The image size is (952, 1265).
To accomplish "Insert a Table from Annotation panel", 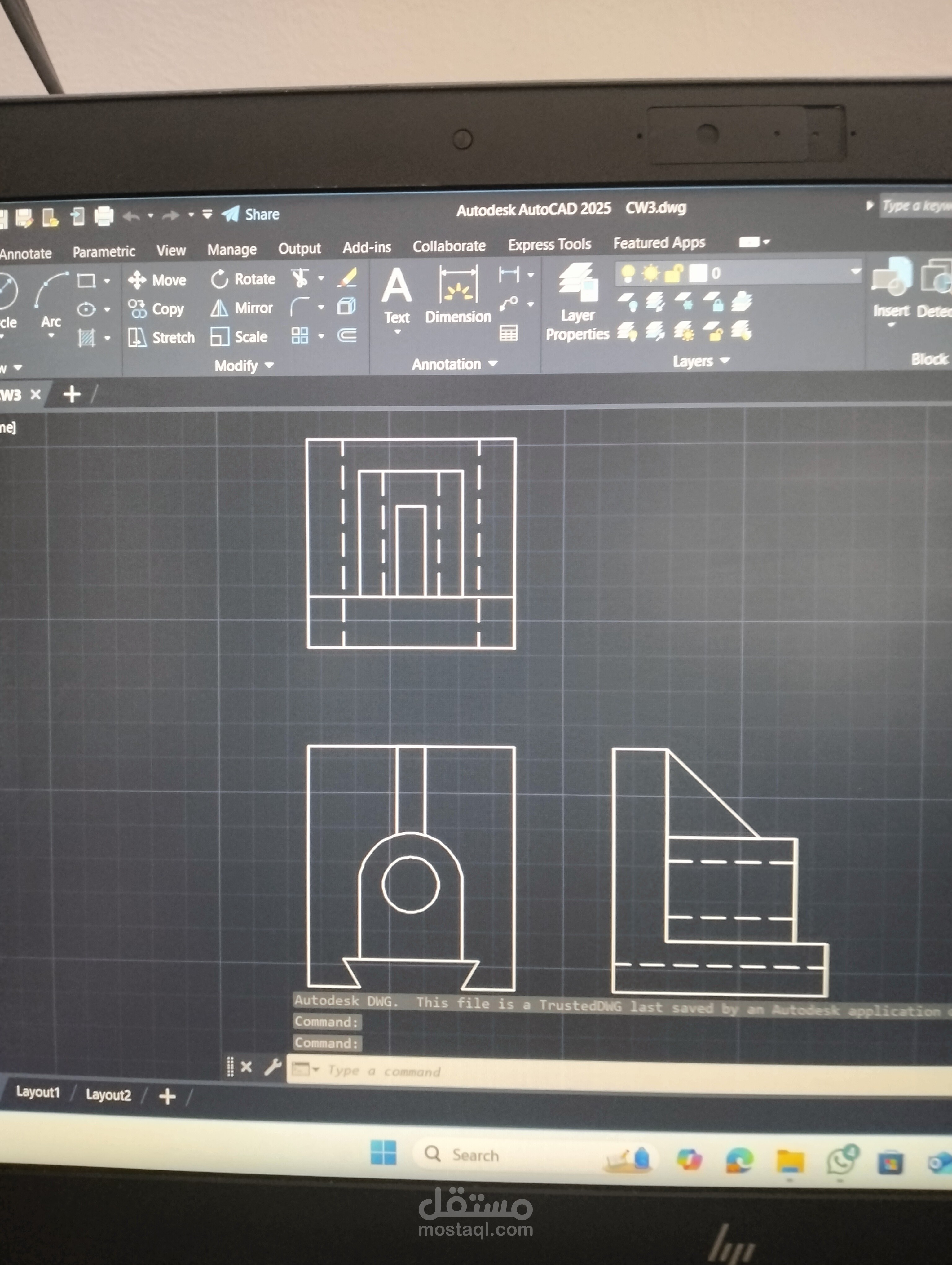I will 508,333.
